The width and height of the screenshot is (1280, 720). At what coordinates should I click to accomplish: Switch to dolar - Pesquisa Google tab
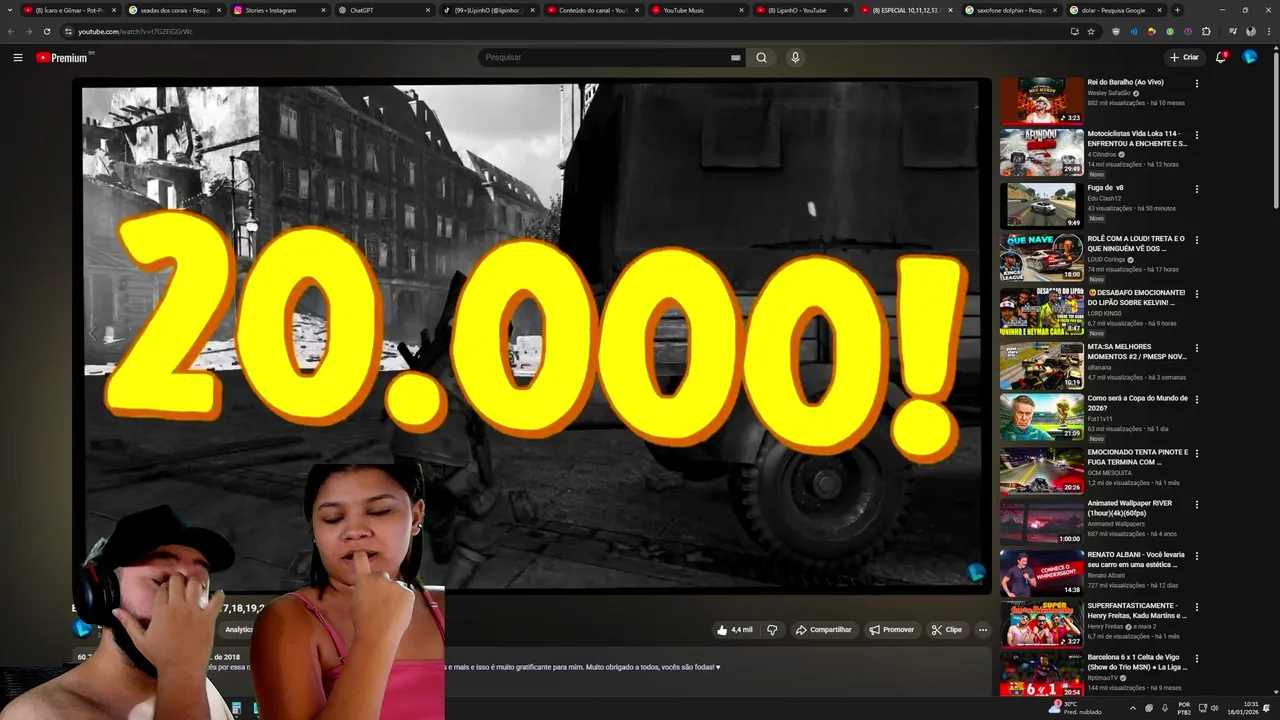[1113, 10]
